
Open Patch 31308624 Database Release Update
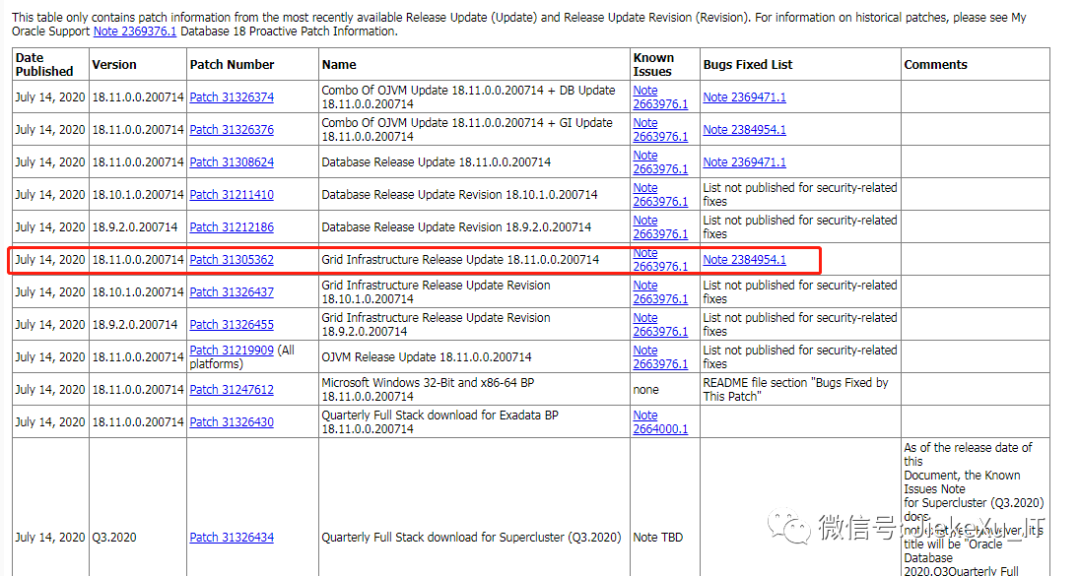pos(231,162)
